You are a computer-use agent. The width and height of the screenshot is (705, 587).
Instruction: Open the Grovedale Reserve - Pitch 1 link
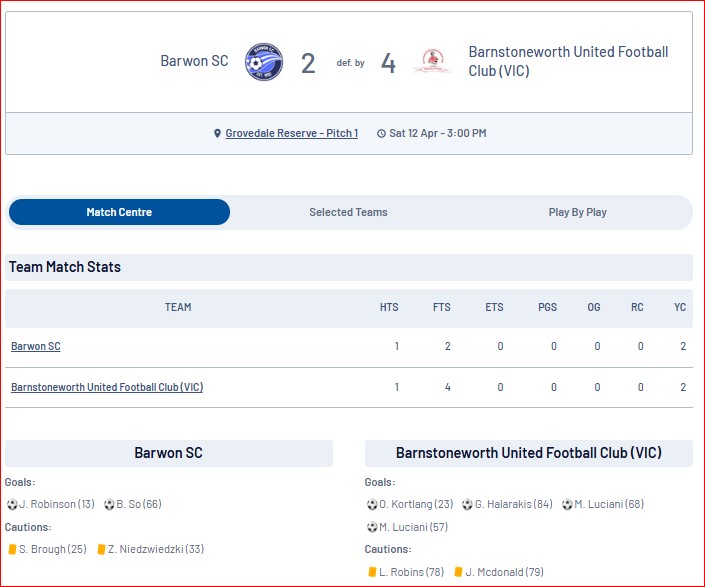[291, 133]
